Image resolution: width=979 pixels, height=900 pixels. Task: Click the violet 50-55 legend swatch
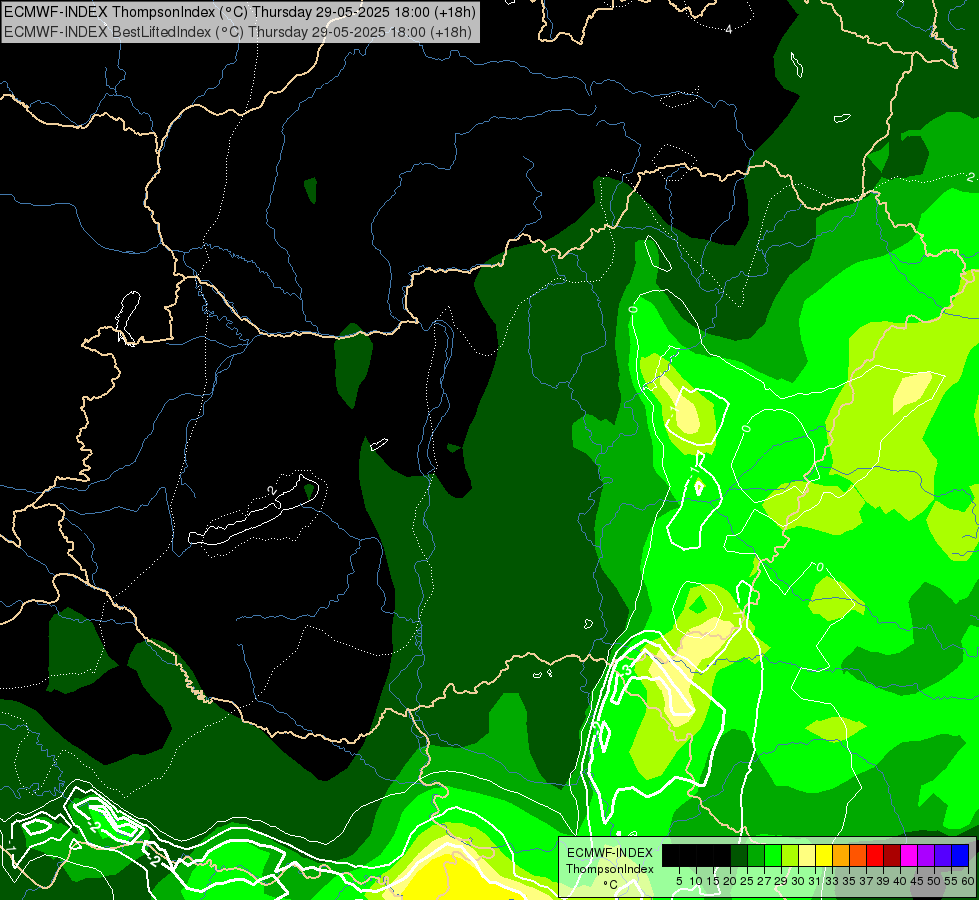(x=943, y=855)
